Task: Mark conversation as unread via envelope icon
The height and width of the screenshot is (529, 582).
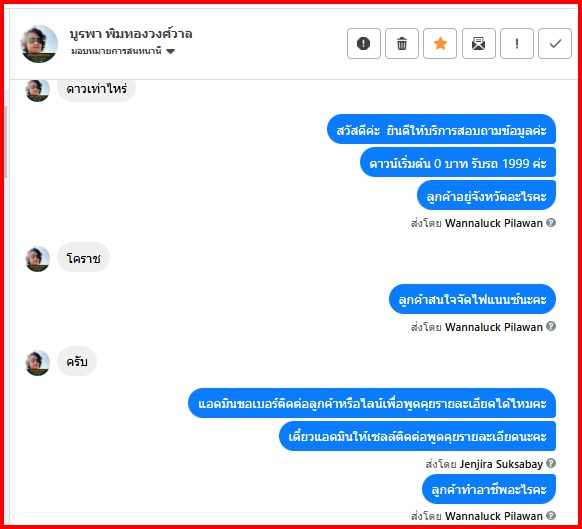Action: click(x=479, y=43)
